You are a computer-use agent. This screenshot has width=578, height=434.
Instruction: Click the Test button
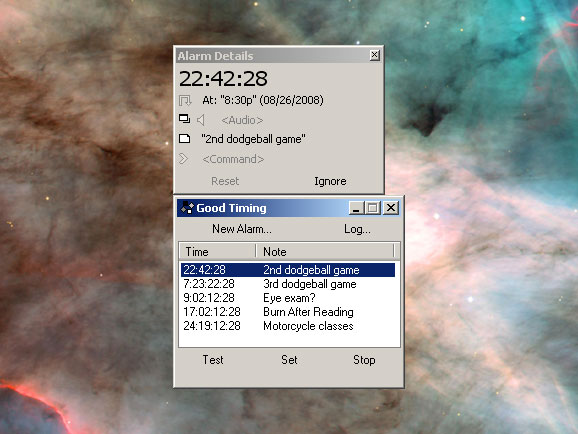click(x=213, y=360)
